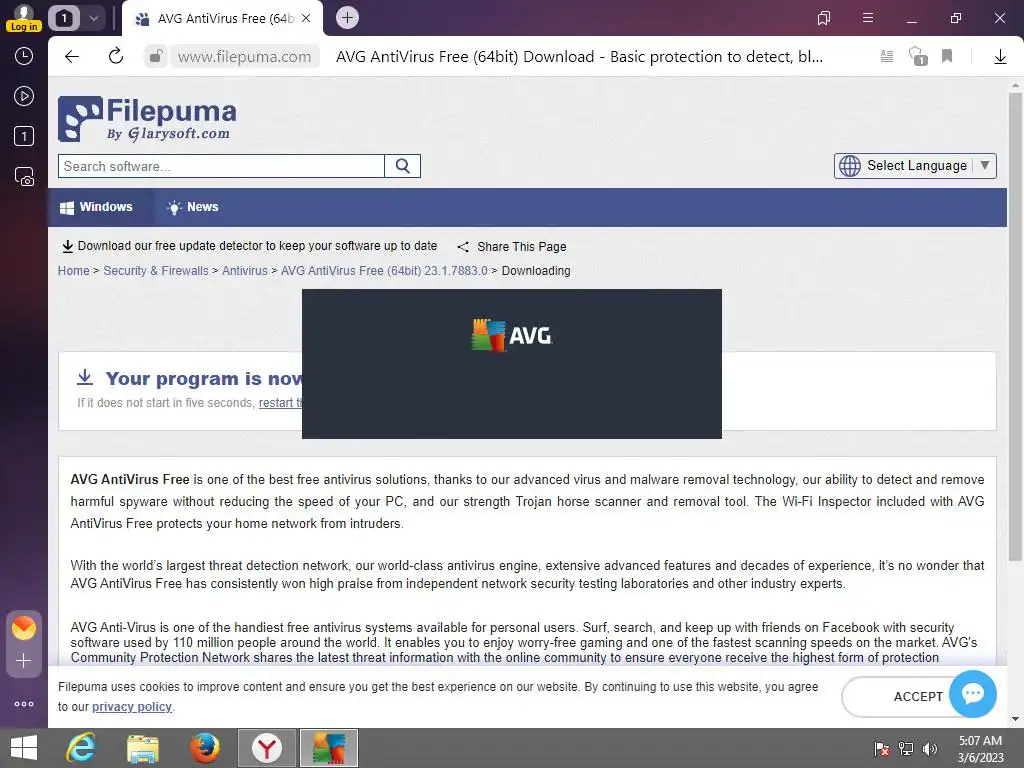Click the site security lock icon
The height and width of the screenshot is (768, 1024).
[x=155, y=57]
